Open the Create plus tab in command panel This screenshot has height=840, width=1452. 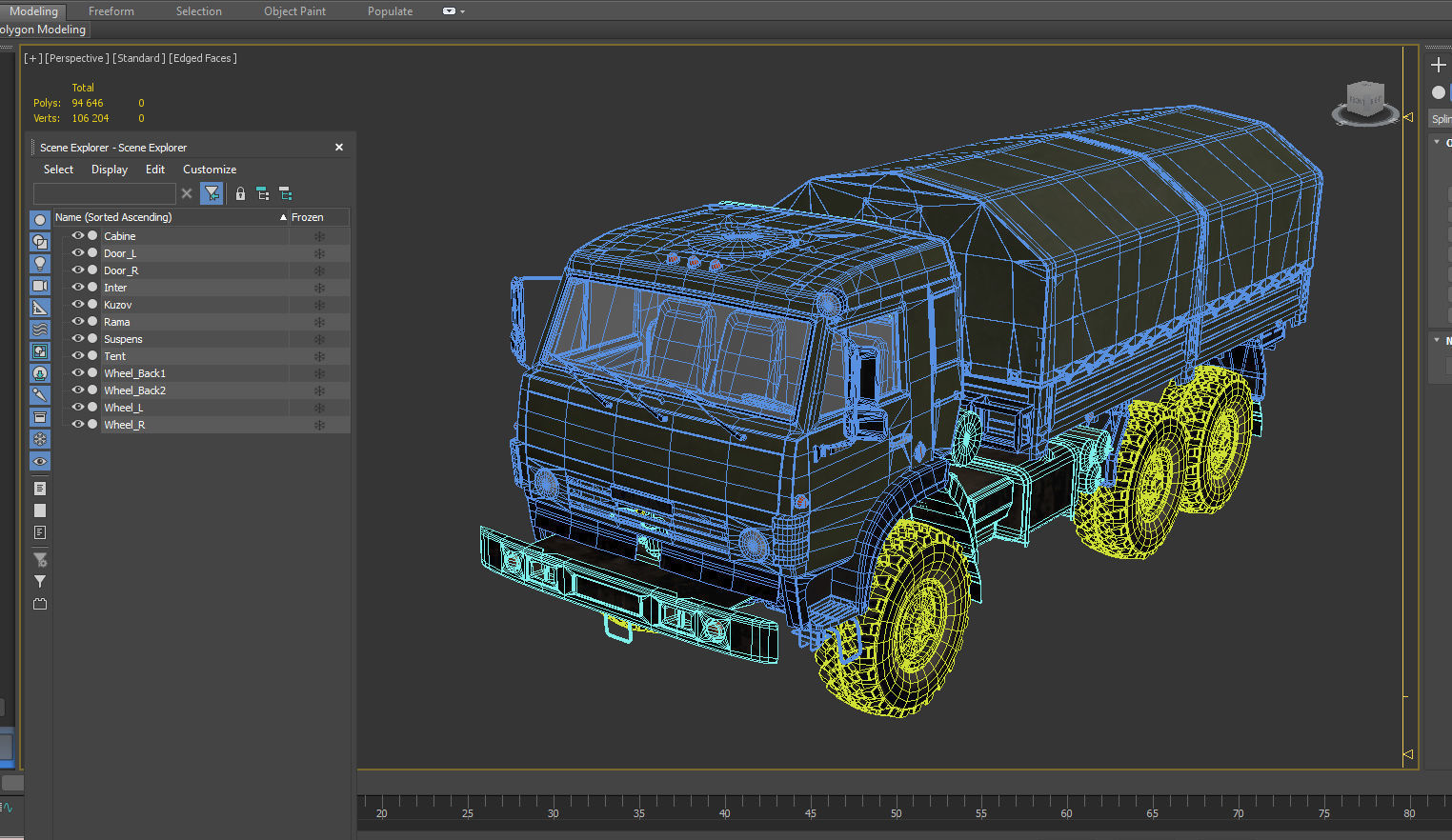(1439, 65)
